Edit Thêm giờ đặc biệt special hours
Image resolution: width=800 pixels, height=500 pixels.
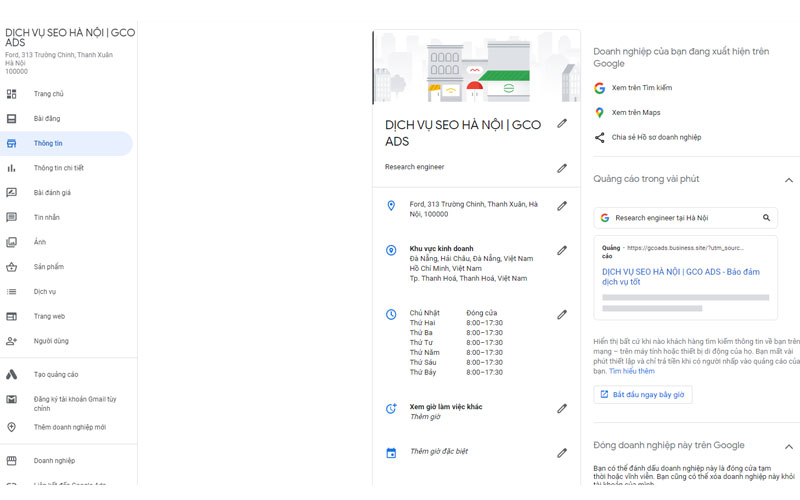coord(562,452)
